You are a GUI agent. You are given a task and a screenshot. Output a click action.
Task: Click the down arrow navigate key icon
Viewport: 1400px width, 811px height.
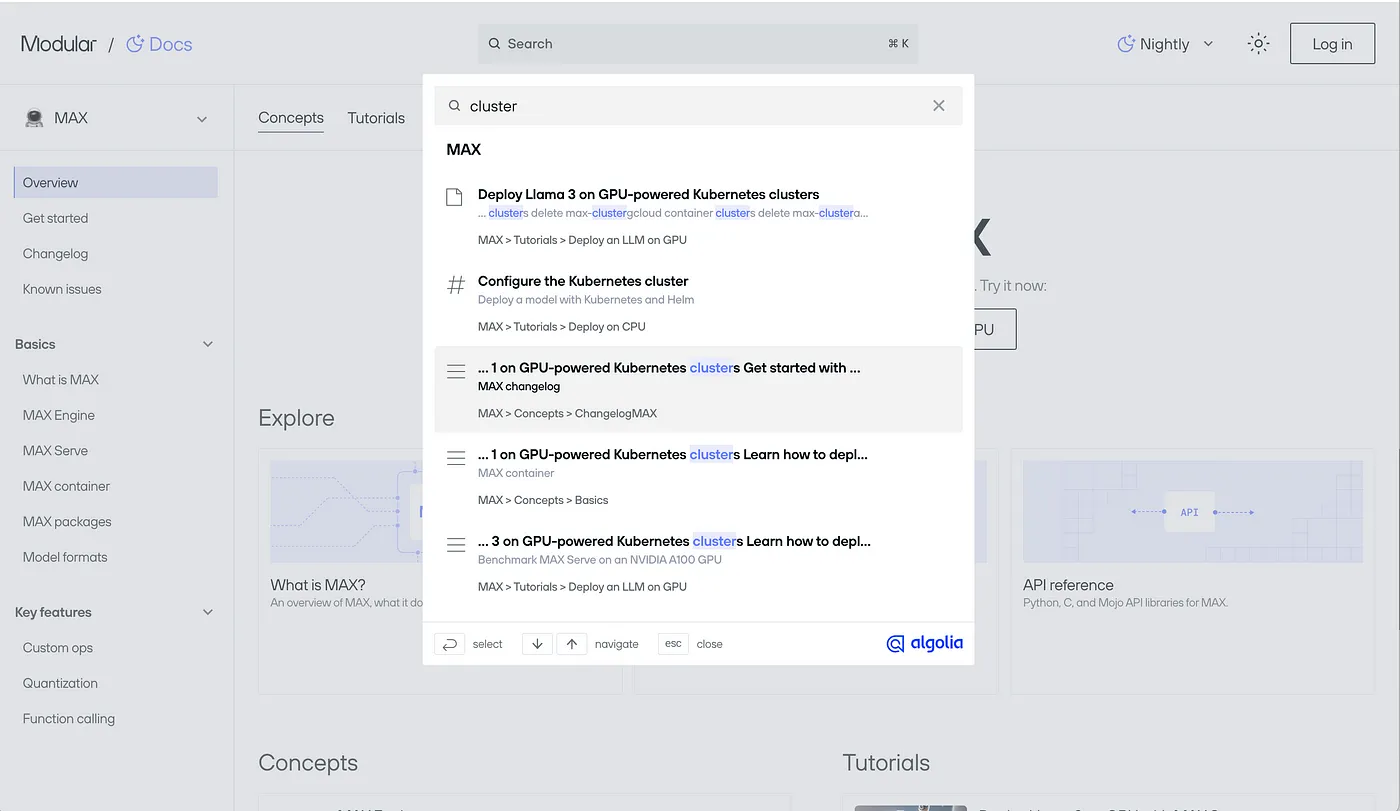tap(537, 644)
